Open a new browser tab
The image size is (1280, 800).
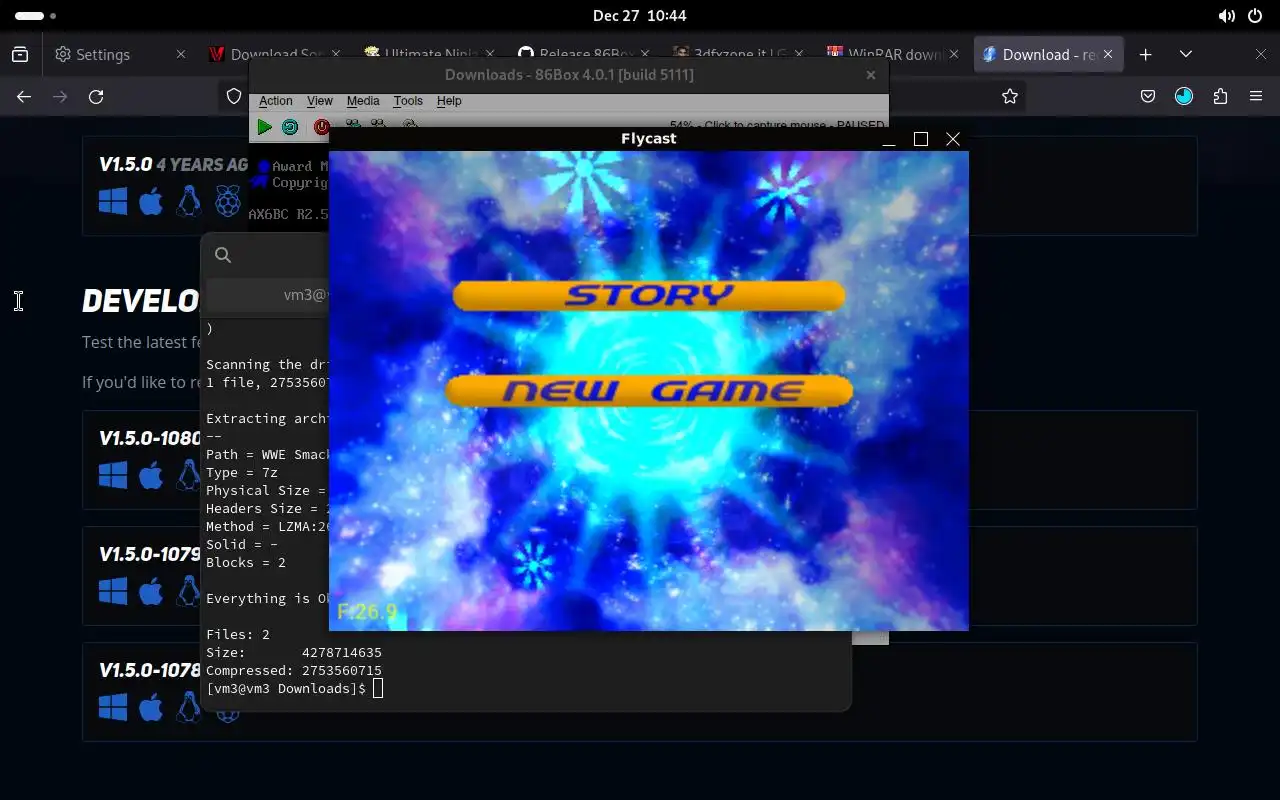click(x=1146, y=54)
